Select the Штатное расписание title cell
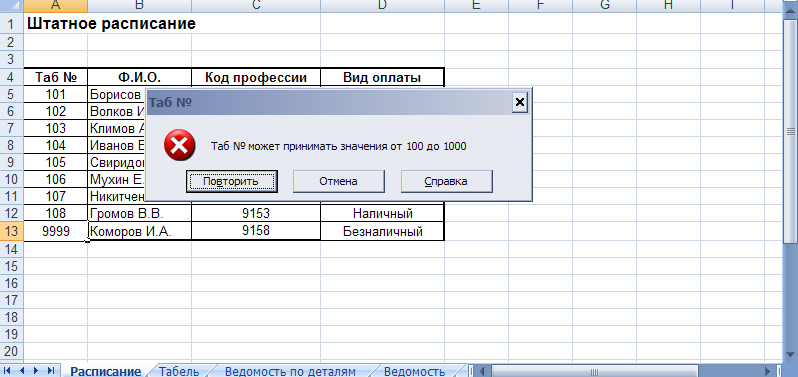The image size is (798, 377). click(111, 23)
